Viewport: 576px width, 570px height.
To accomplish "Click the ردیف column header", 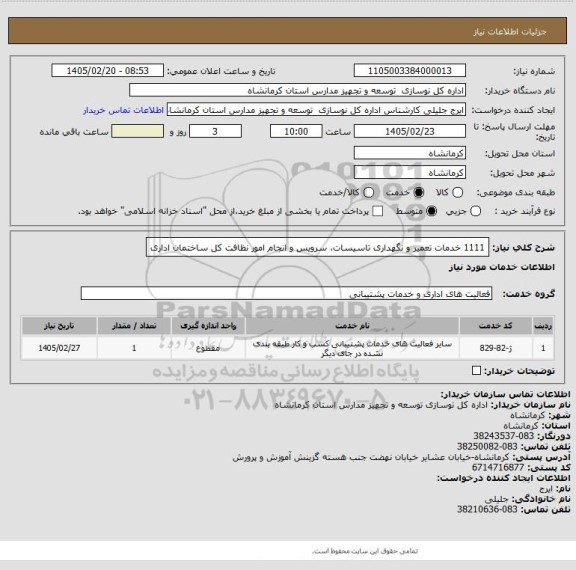I will pyautogui.click(x=543, y=326).
